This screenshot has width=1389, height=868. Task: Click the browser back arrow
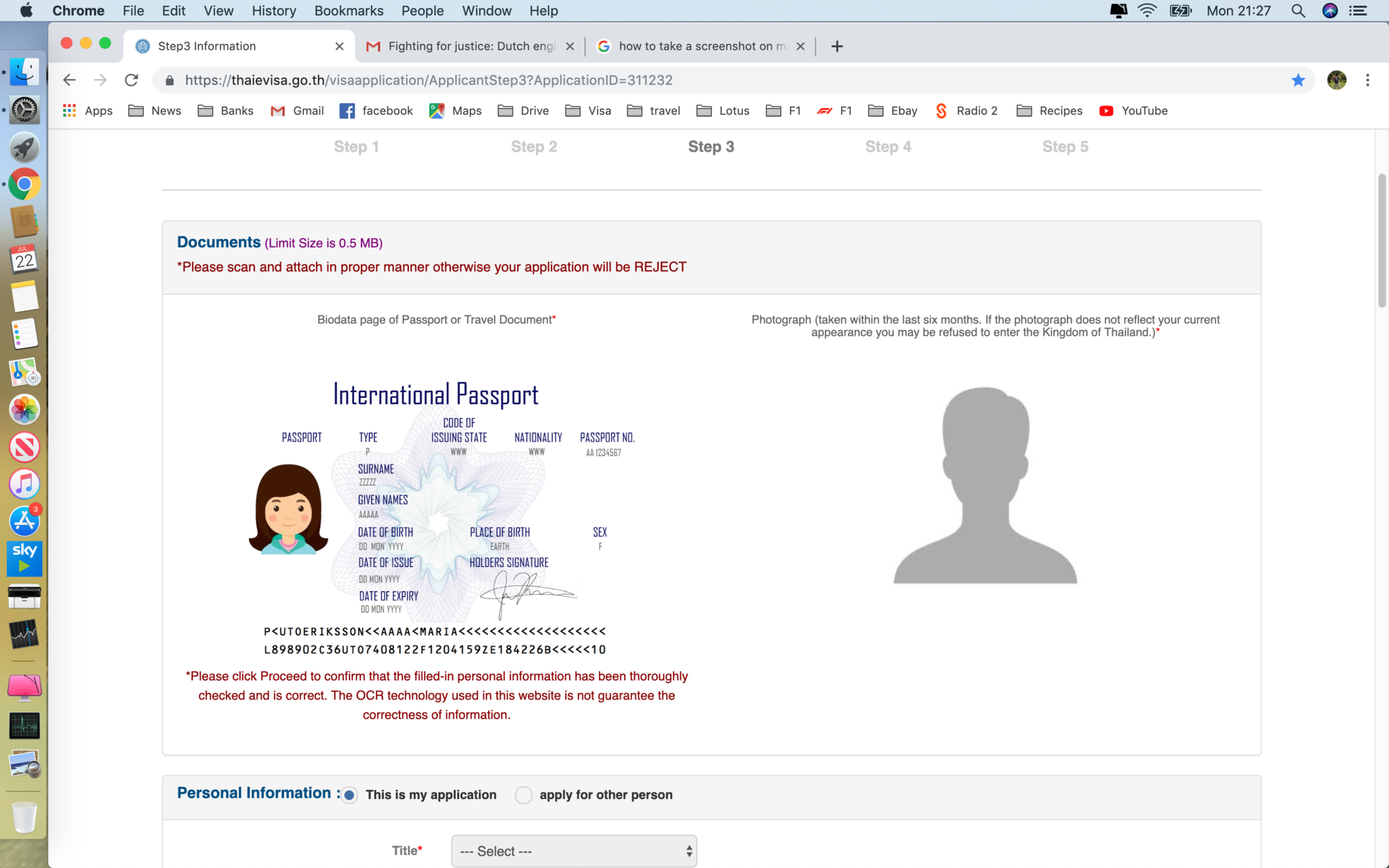[69, 80]
